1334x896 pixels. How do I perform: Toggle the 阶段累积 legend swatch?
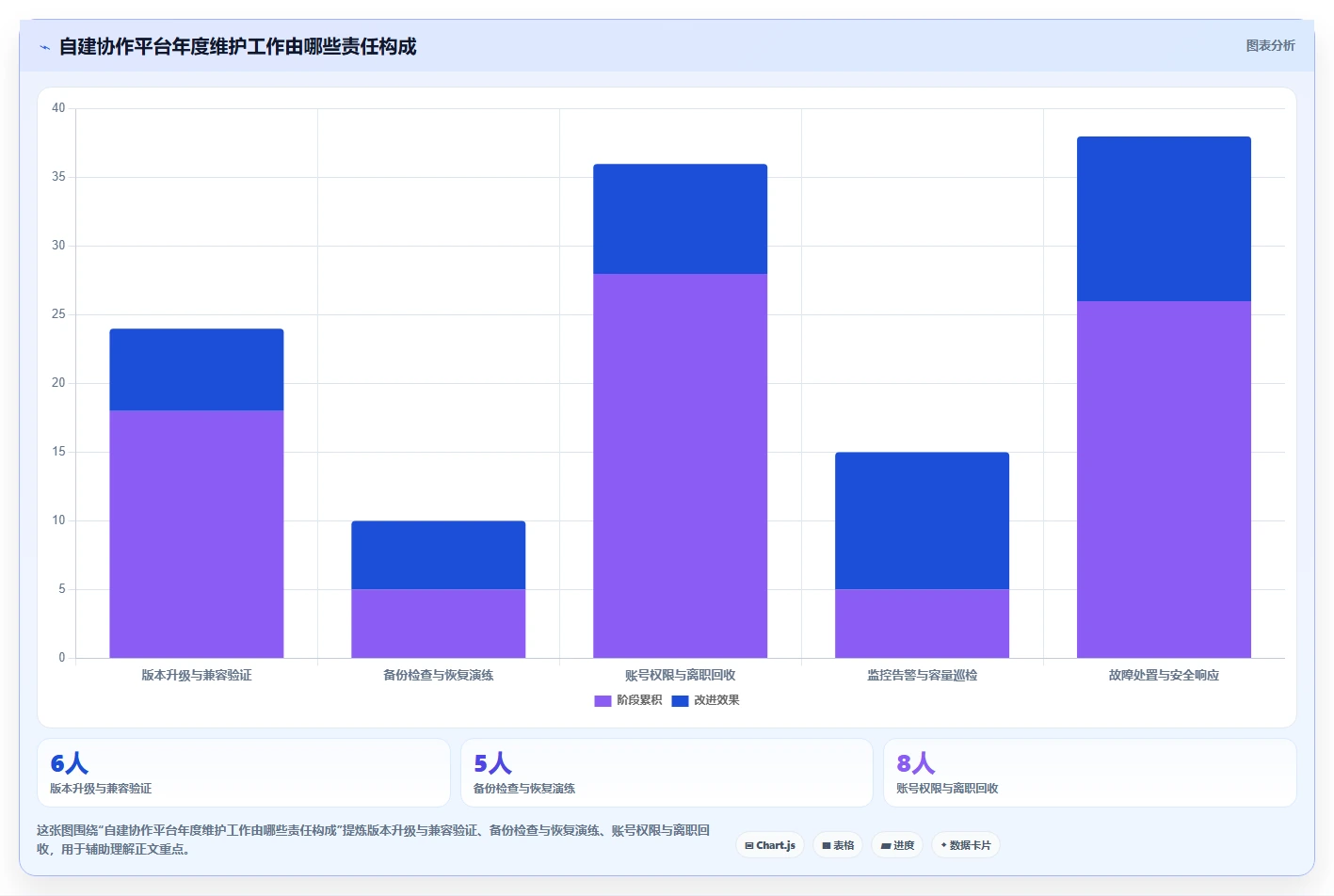tap(603, 700)
